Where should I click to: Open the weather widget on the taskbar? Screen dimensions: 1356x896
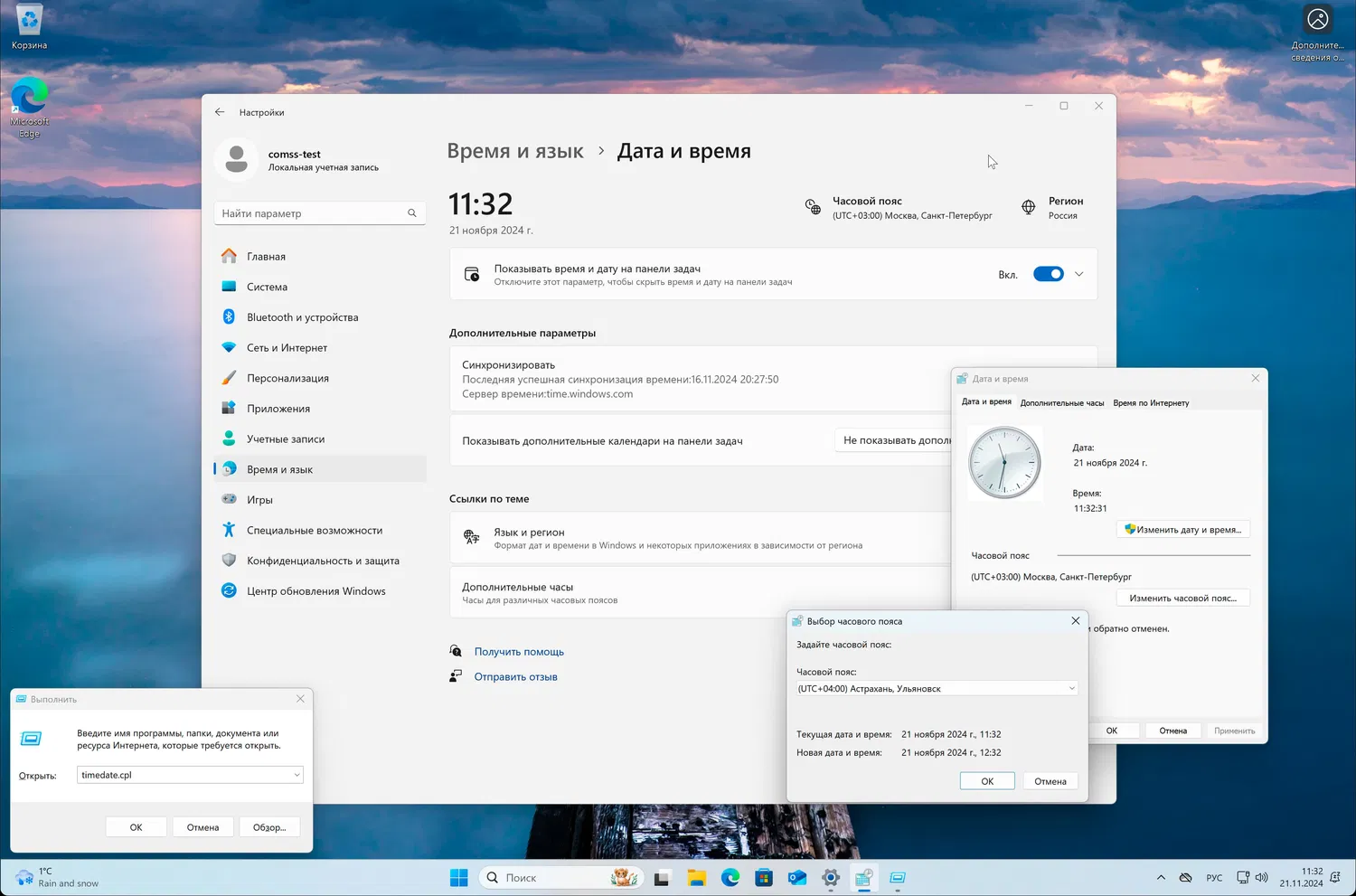[x=57, y=878]
